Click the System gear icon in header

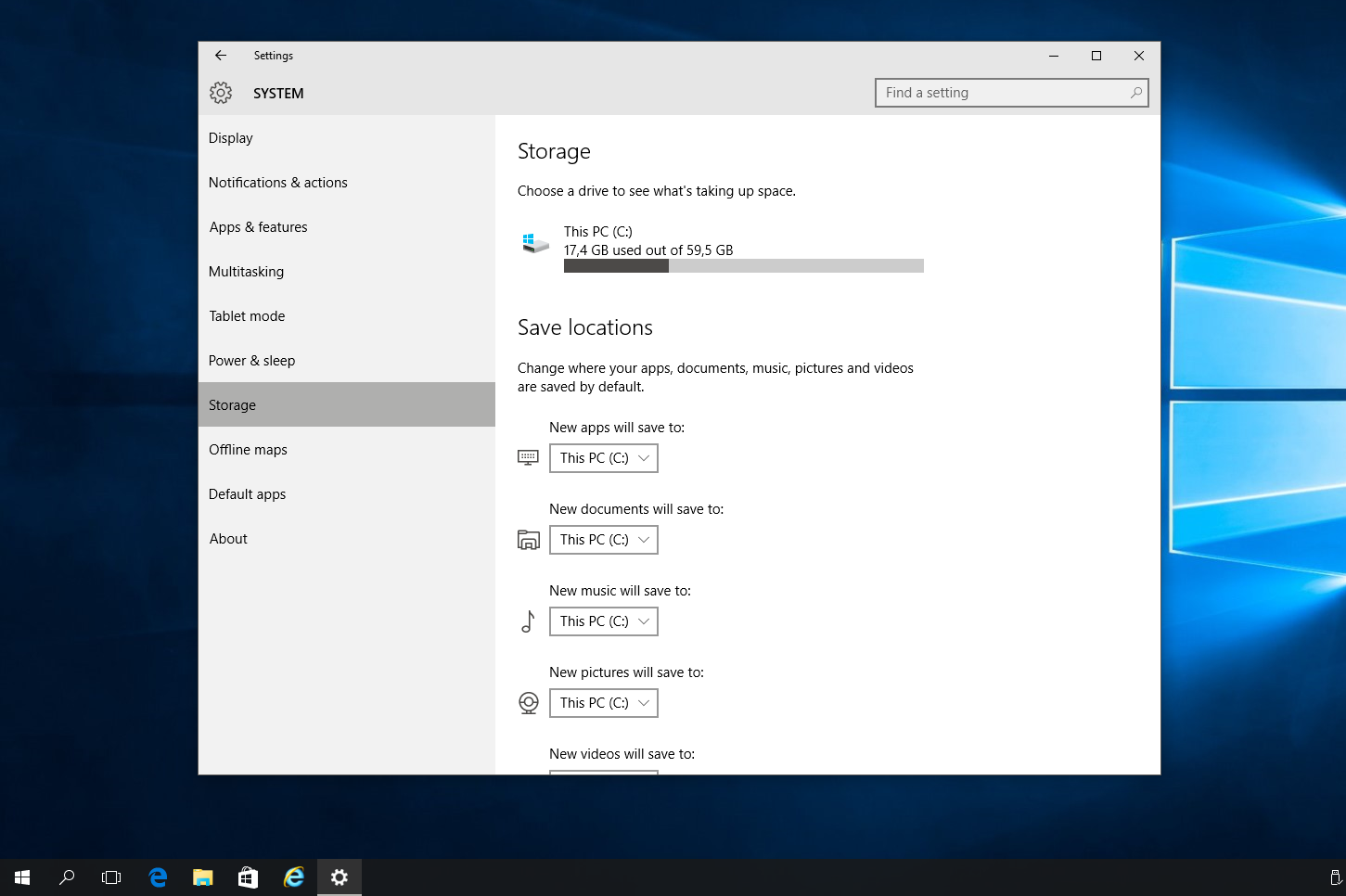(221, 93)
